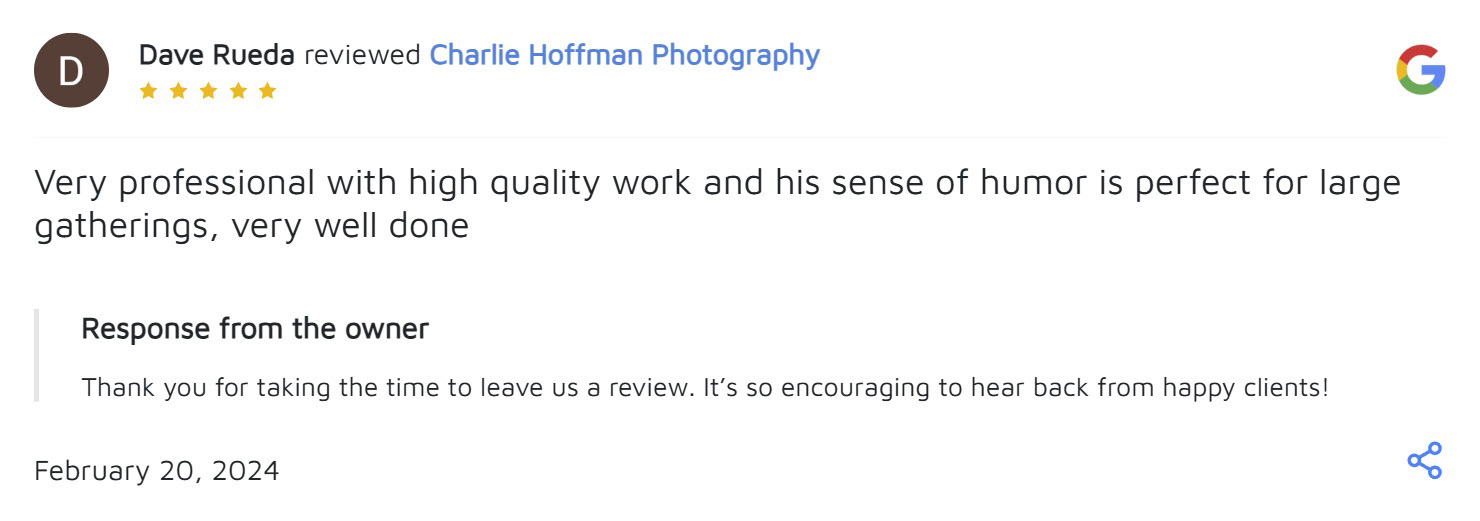
Task: Click the reviewer name Dave Rueda
Action: (216, 55)
